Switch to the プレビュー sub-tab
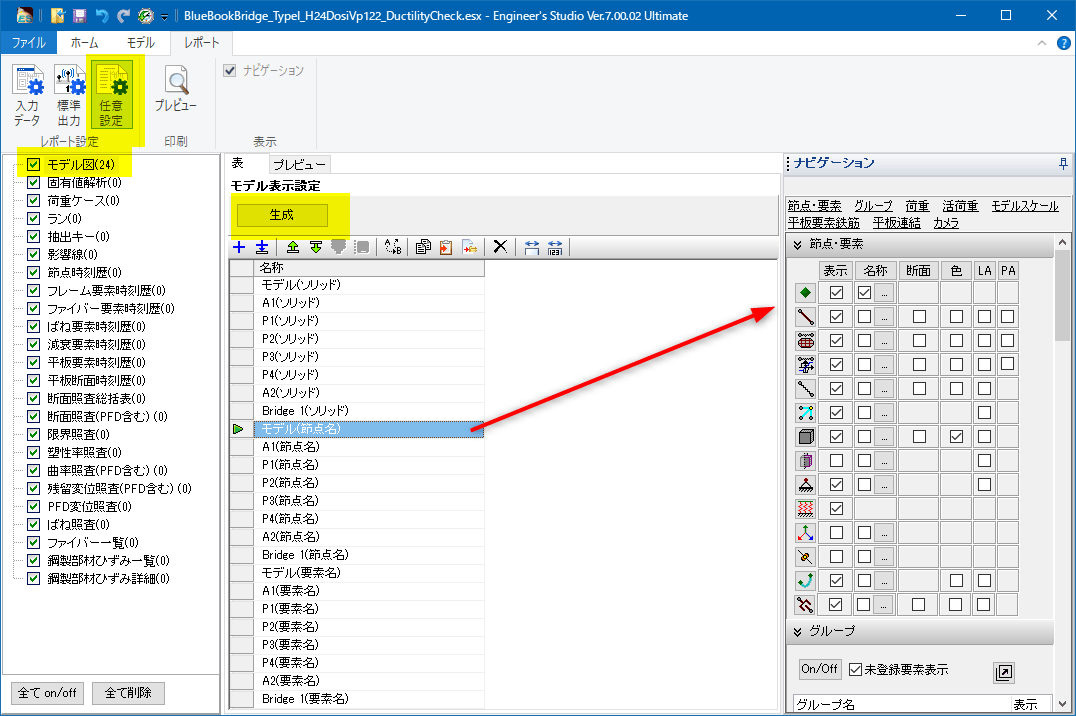This screenshot has width=1076, height=716. click(299, 165)
